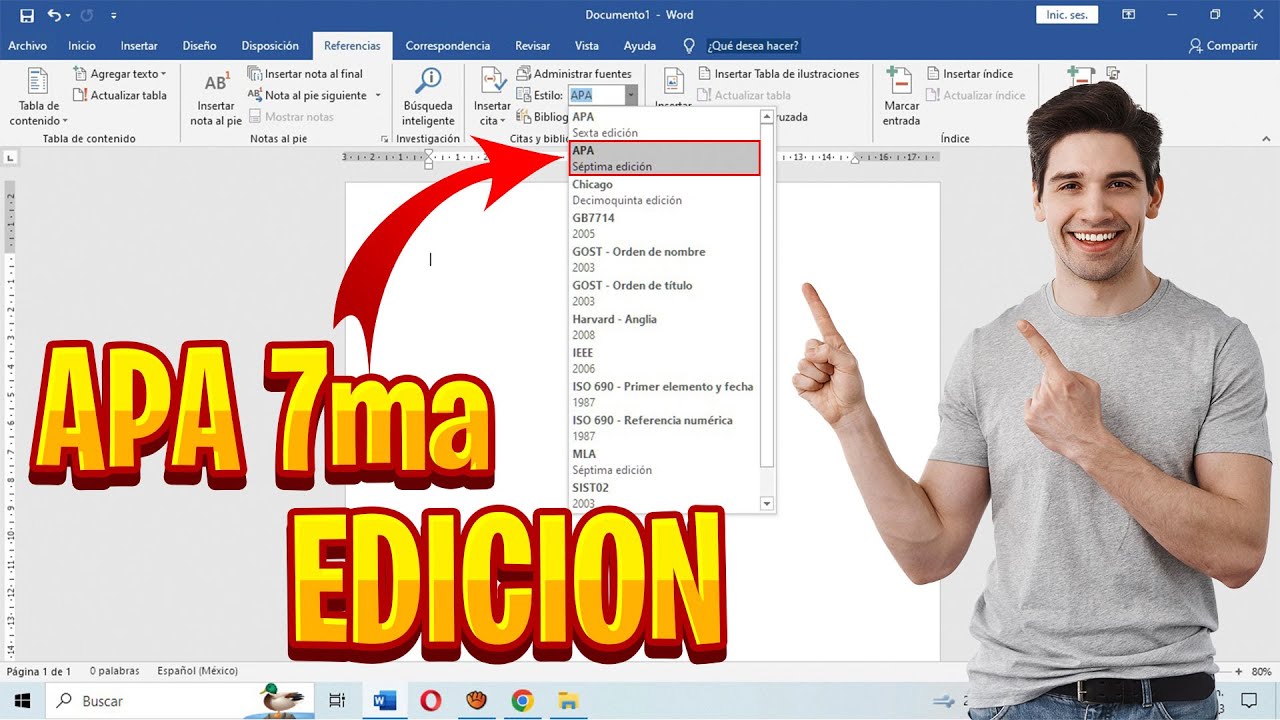
Task: Open File Explorer from the taskbar
Action: [x=568, y=701]
